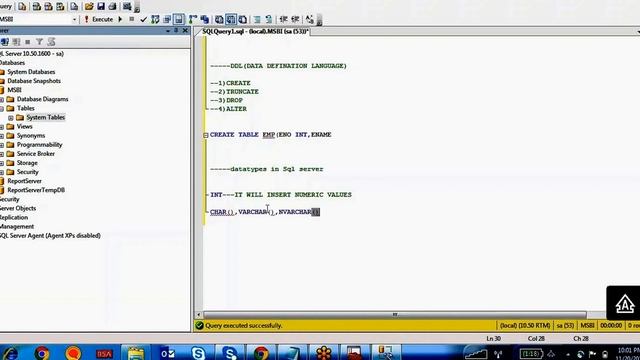
Task: Close the Object Explorer panel
Action: [185, 31]
